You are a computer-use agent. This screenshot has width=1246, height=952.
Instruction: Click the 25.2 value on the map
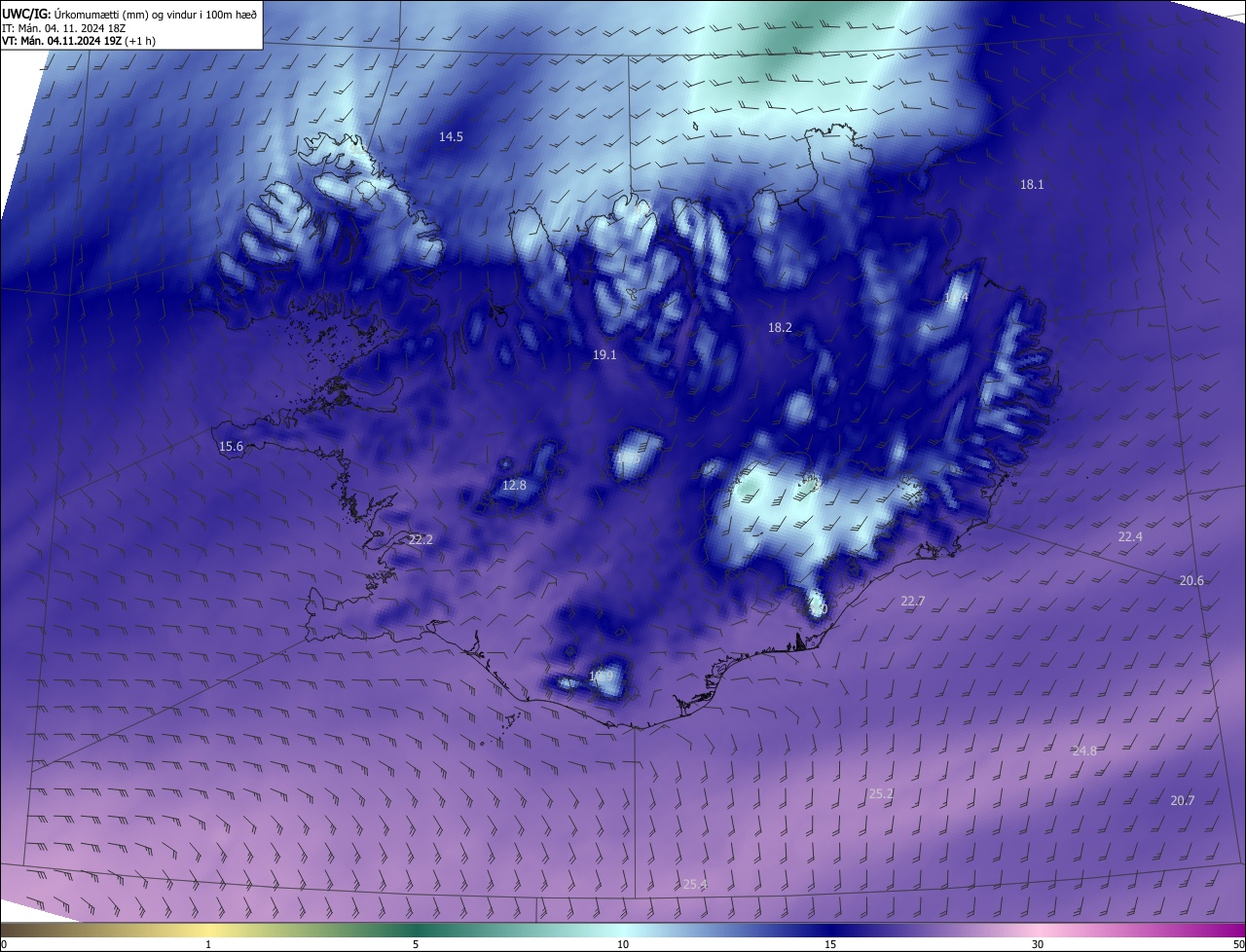point(881,794)
